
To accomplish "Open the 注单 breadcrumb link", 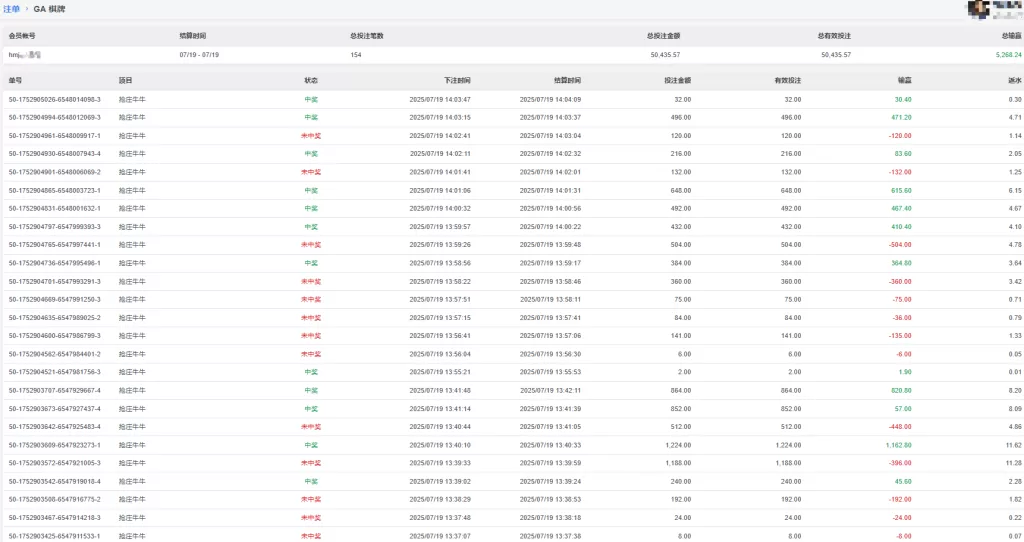I will pos(12,9).
